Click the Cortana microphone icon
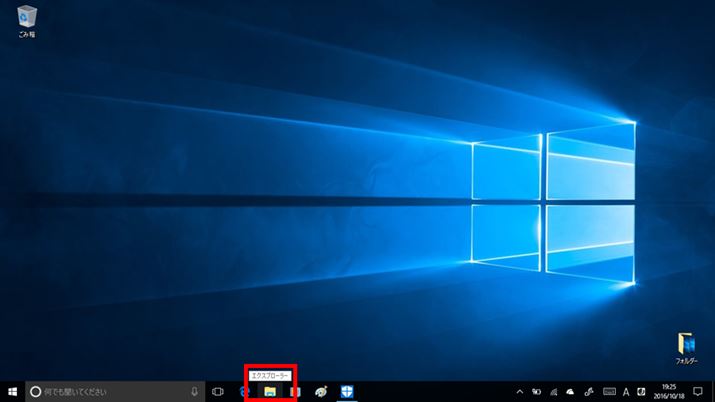 [193, 391]
